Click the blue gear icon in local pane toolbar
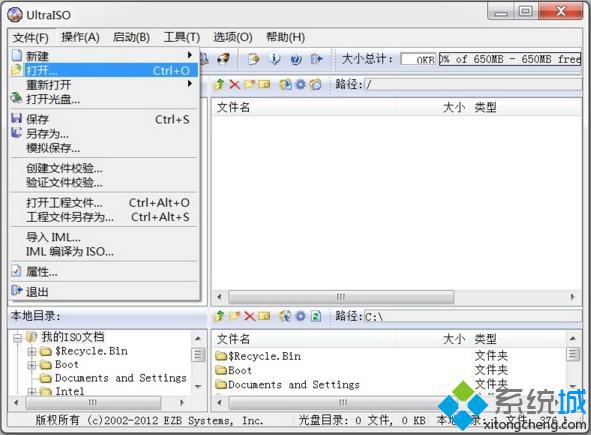591x435 pixels. [300, 316]
